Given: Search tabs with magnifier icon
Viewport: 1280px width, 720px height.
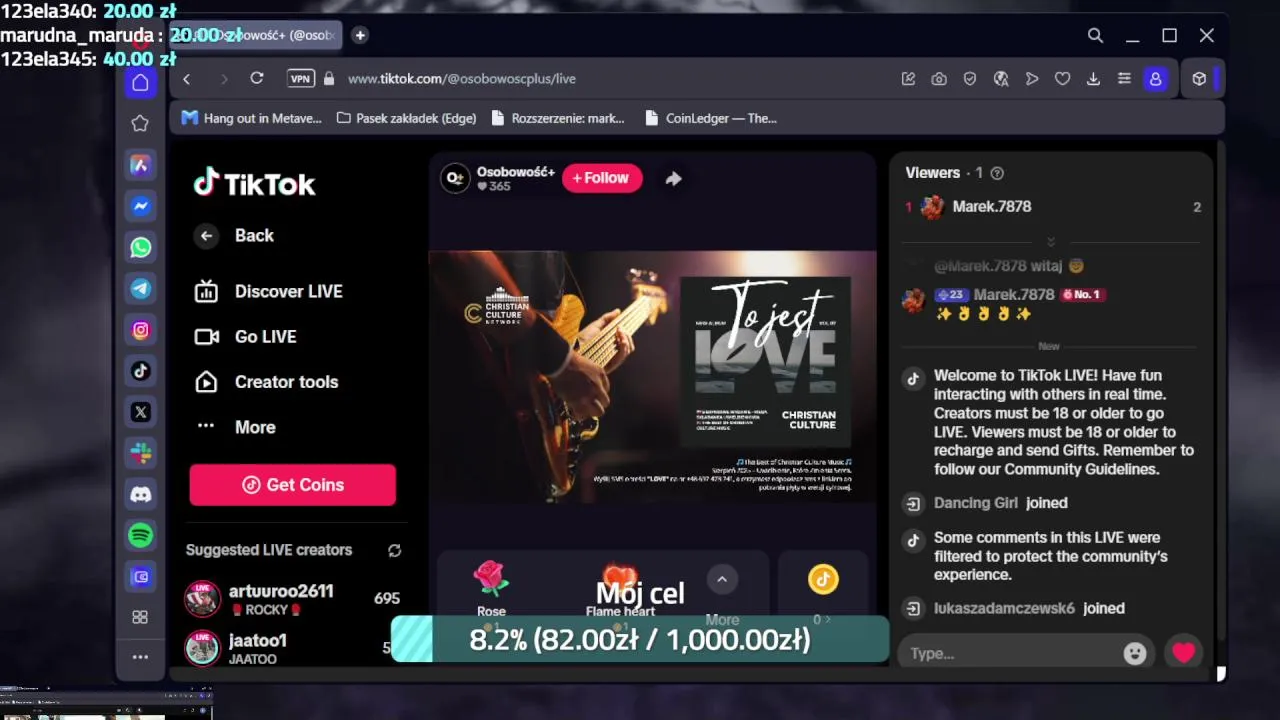Looking at the screenshot, I should pos(1095,35).
